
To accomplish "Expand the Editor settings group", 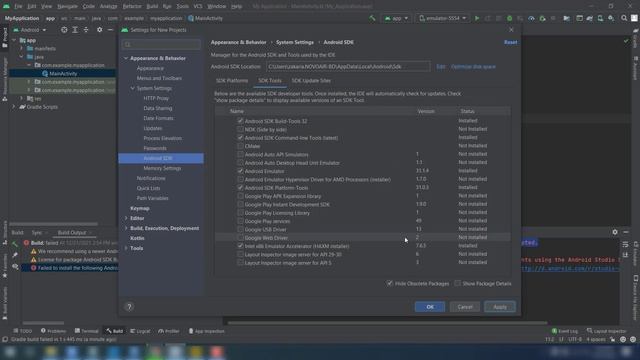I will pyautogui.click(x=126, y=218).
